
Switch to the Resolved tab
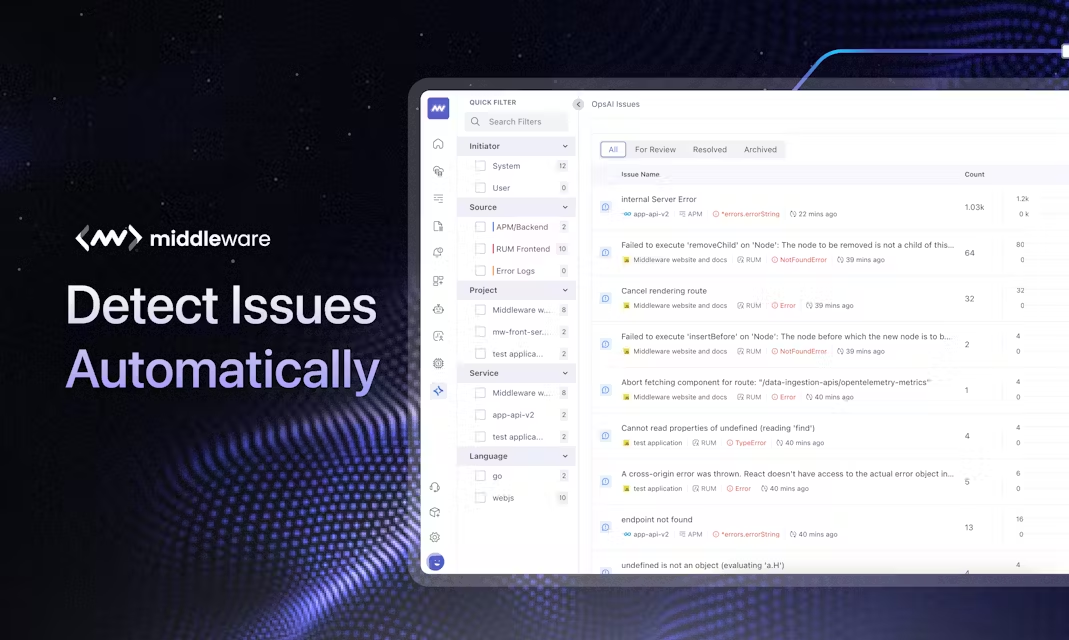[x=710, y=149]
